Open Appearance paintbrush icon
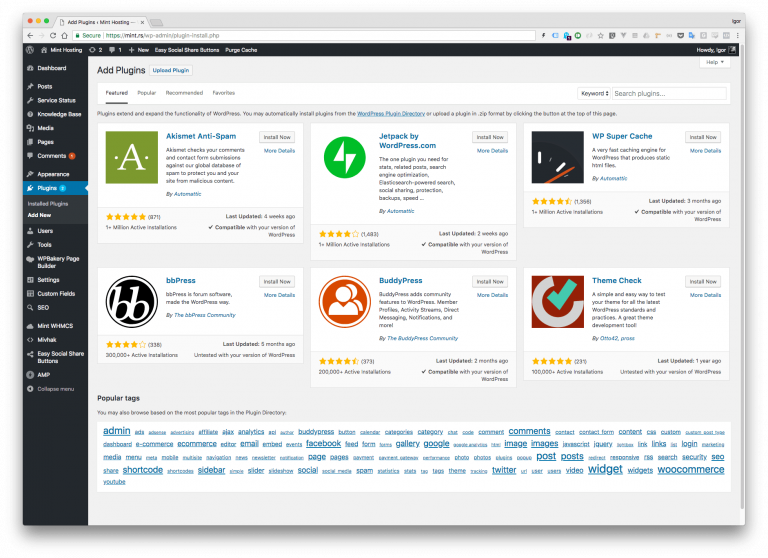The width and height of the screenshot is (768, 558). click(x=30, y=174)
